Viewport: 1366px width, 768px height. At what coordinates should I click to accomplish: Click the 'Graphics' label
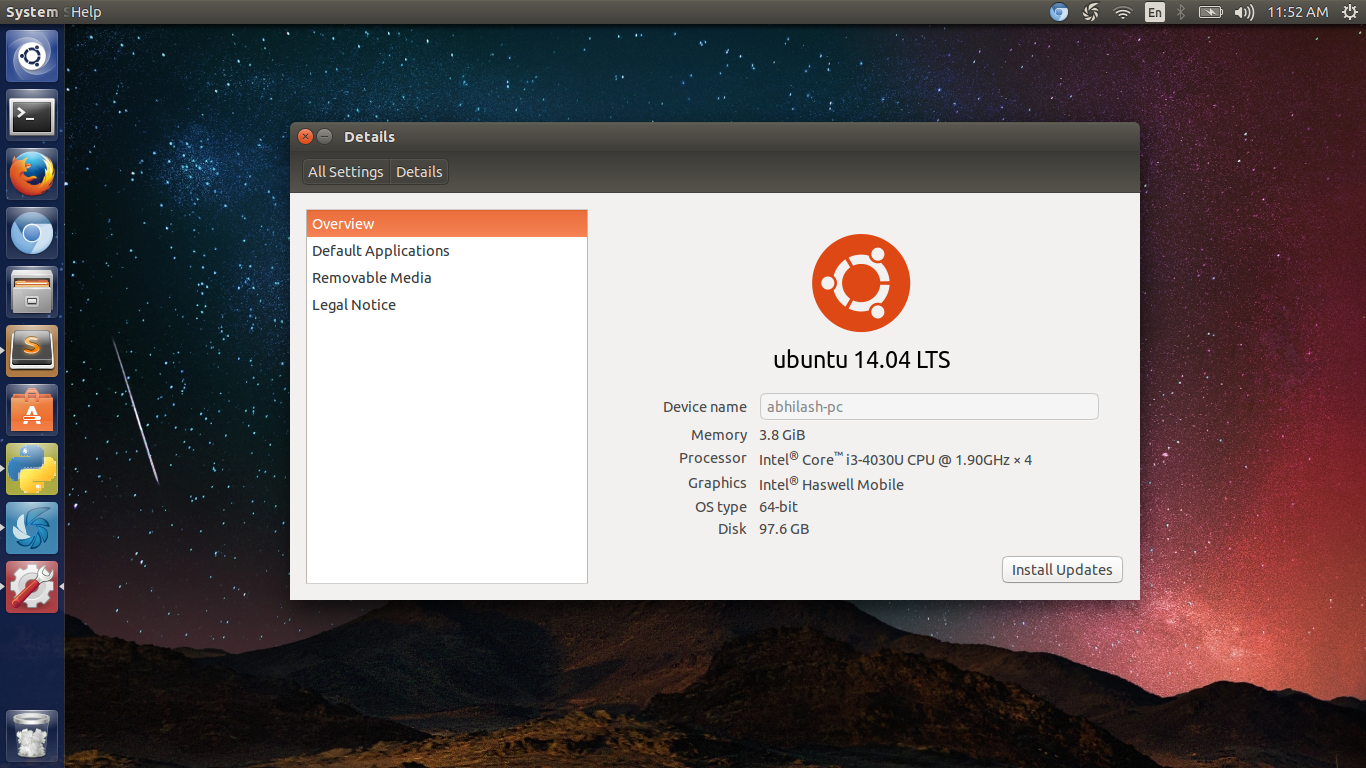point(717,483)
